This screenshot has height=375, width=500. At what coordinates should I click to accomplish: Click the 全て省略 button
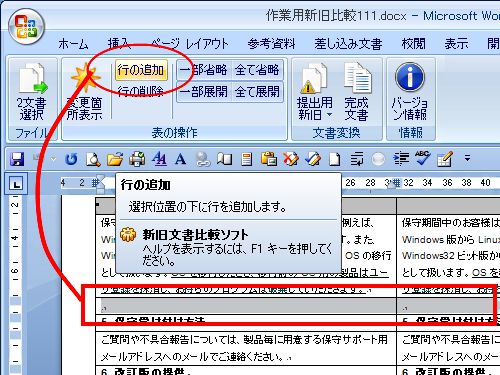pos(257,70)
